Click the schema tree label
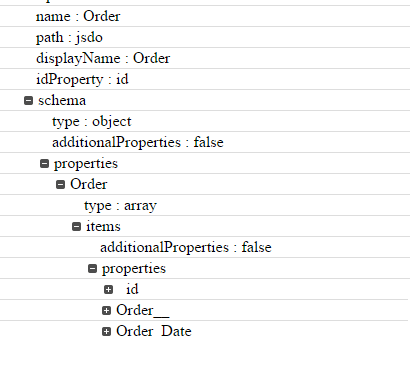 (x=62, y=100)
